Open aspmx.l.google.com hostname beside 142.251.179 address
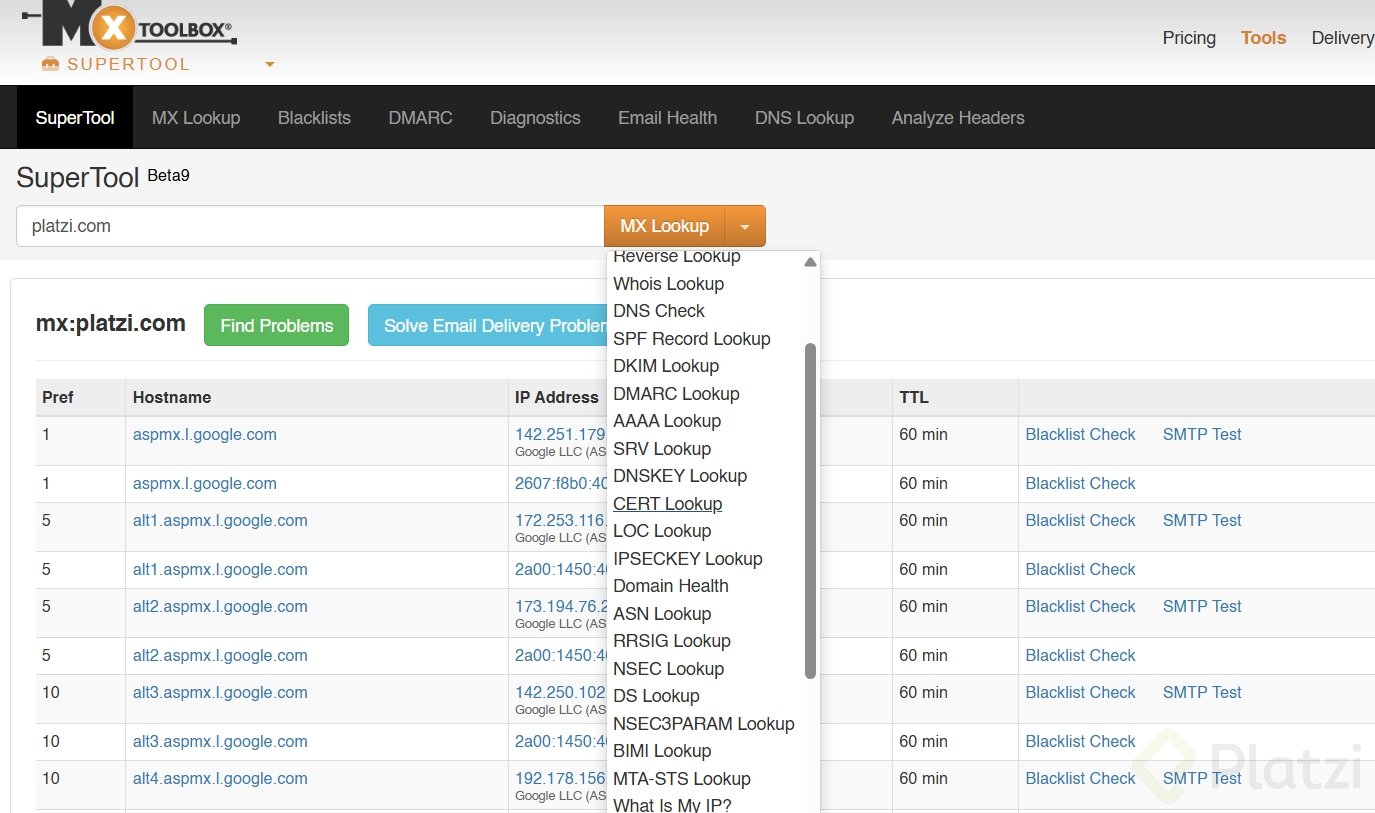 205,435
